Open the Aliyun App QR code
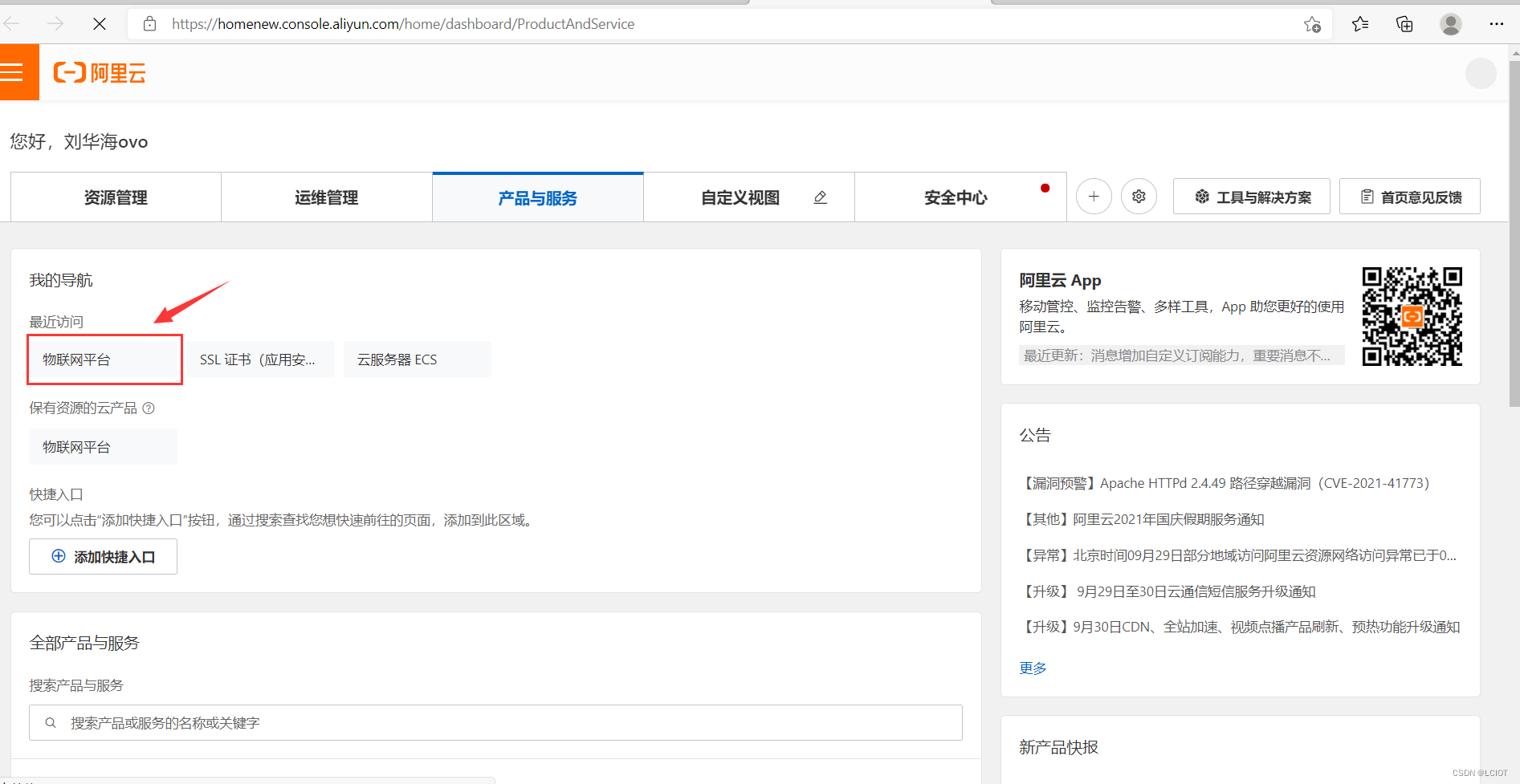1520x784 pixels. point(1412,316)
